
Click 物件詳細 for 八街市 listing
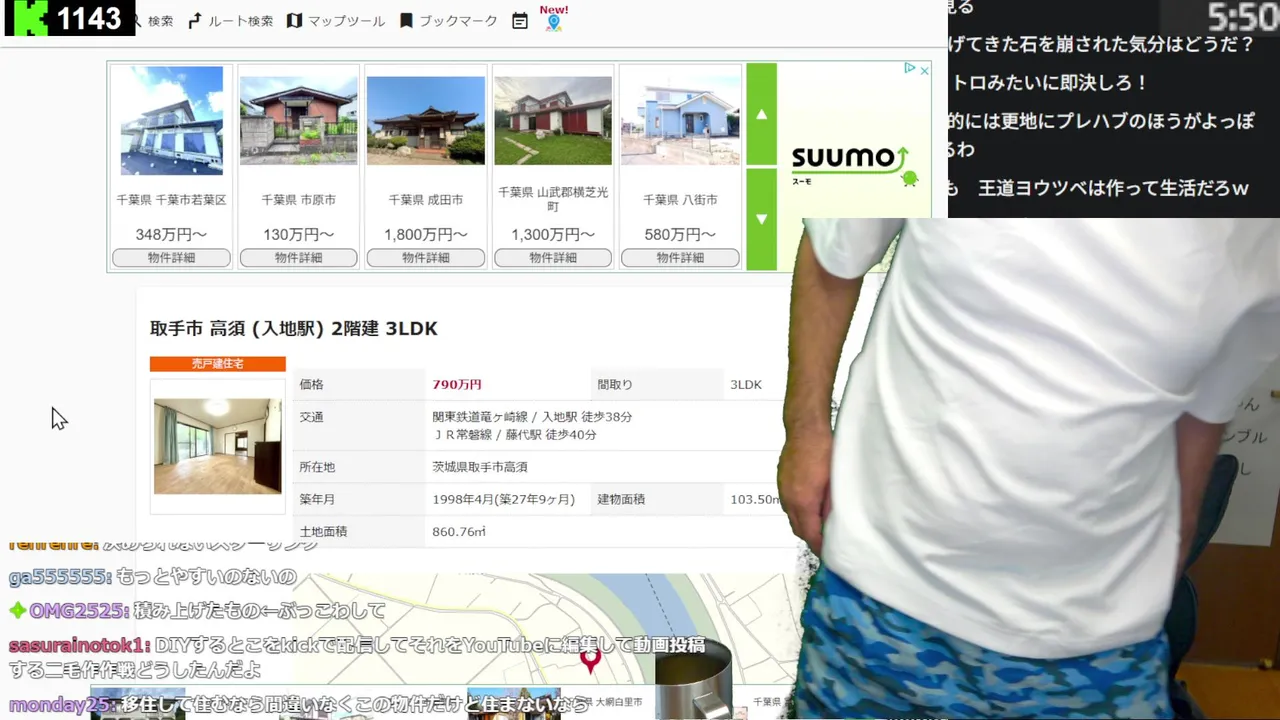[x=680, y=258]
